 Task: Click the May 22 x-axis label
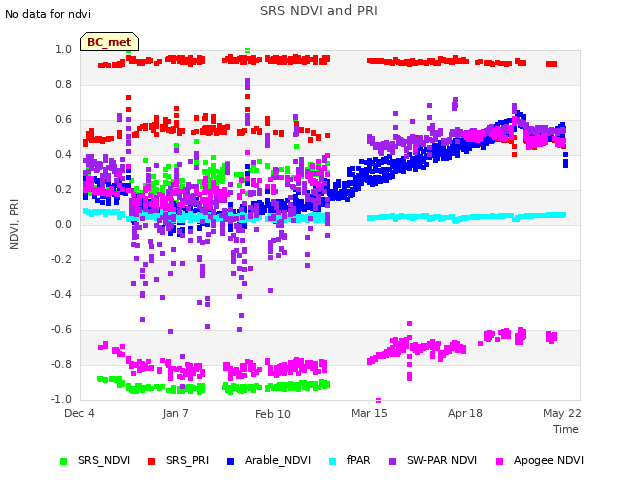click(x=562, y=413)
